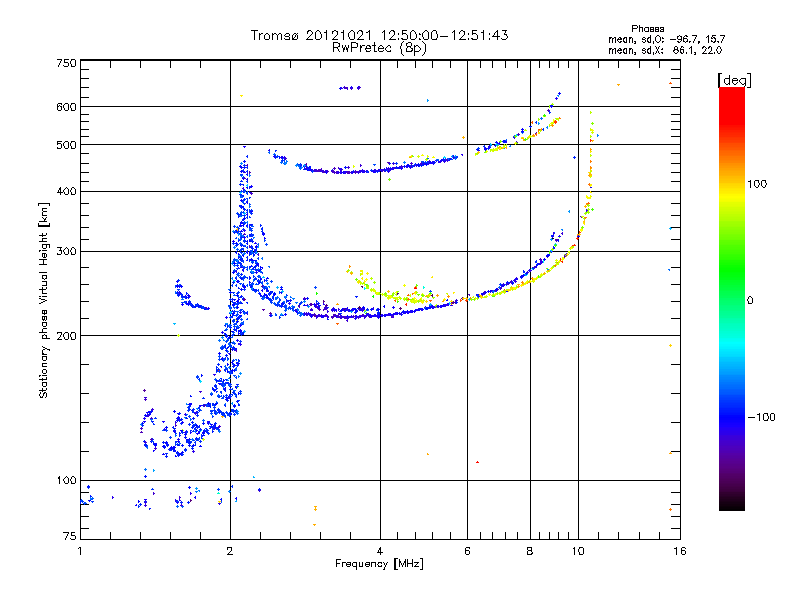The width and height of the screenshot is (800, 600).
Task: Click the y-axis tick label "750"
Action: pyautogui.click(x=66, y=63)
